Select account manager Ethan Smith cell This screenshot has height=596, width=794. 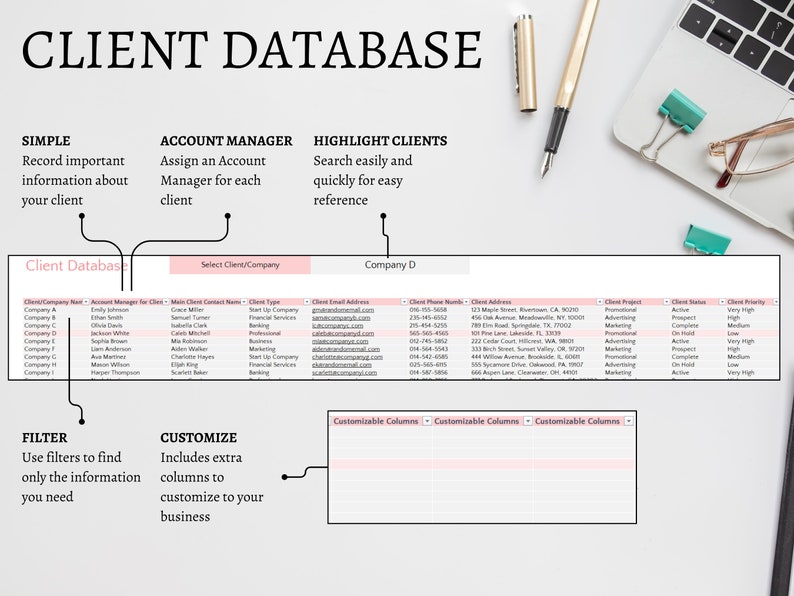[x=107, y=317]
